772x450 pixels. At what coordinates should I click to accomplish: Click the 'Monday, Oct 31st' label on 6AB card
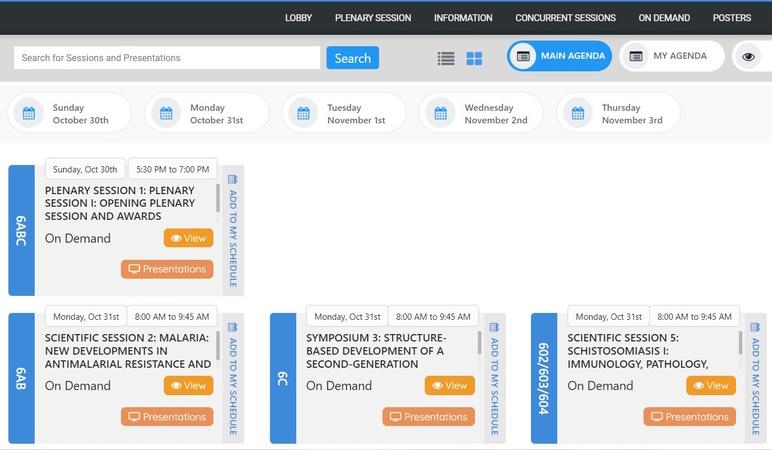[86, 317]
